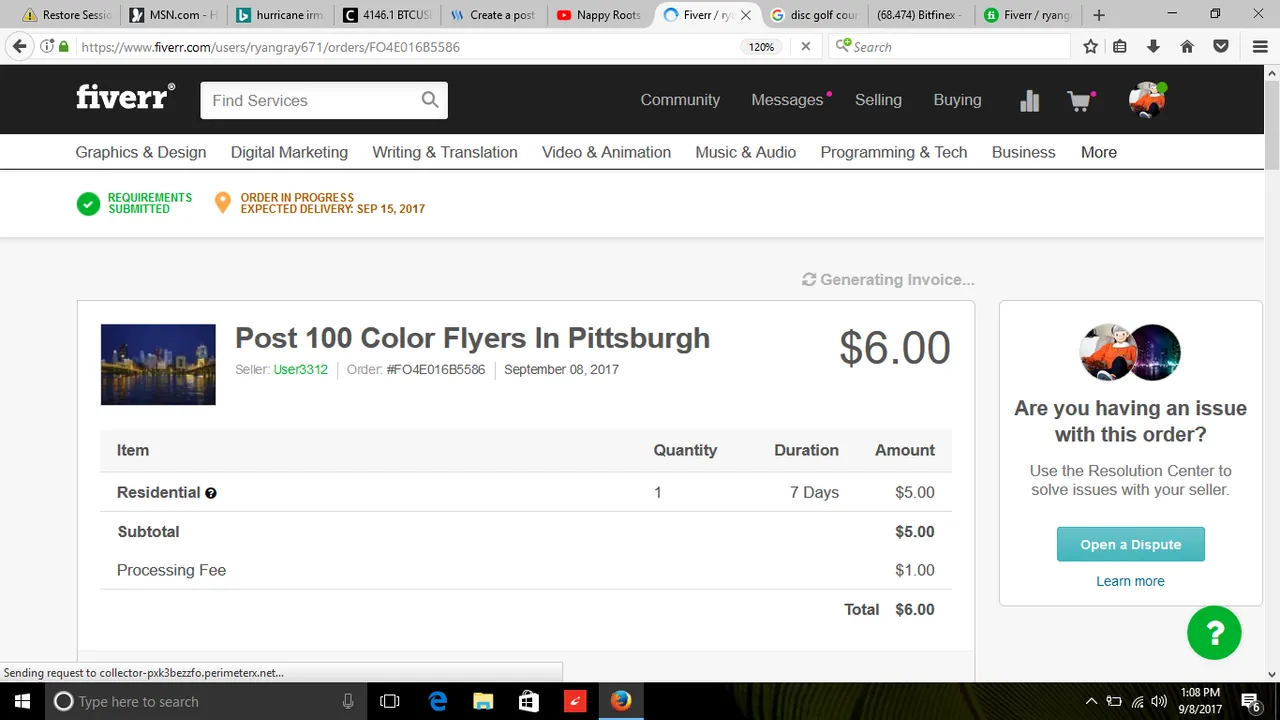Open the shopping cart icon
This screenshot has width=1280, height=720.
coord(1079,101)
